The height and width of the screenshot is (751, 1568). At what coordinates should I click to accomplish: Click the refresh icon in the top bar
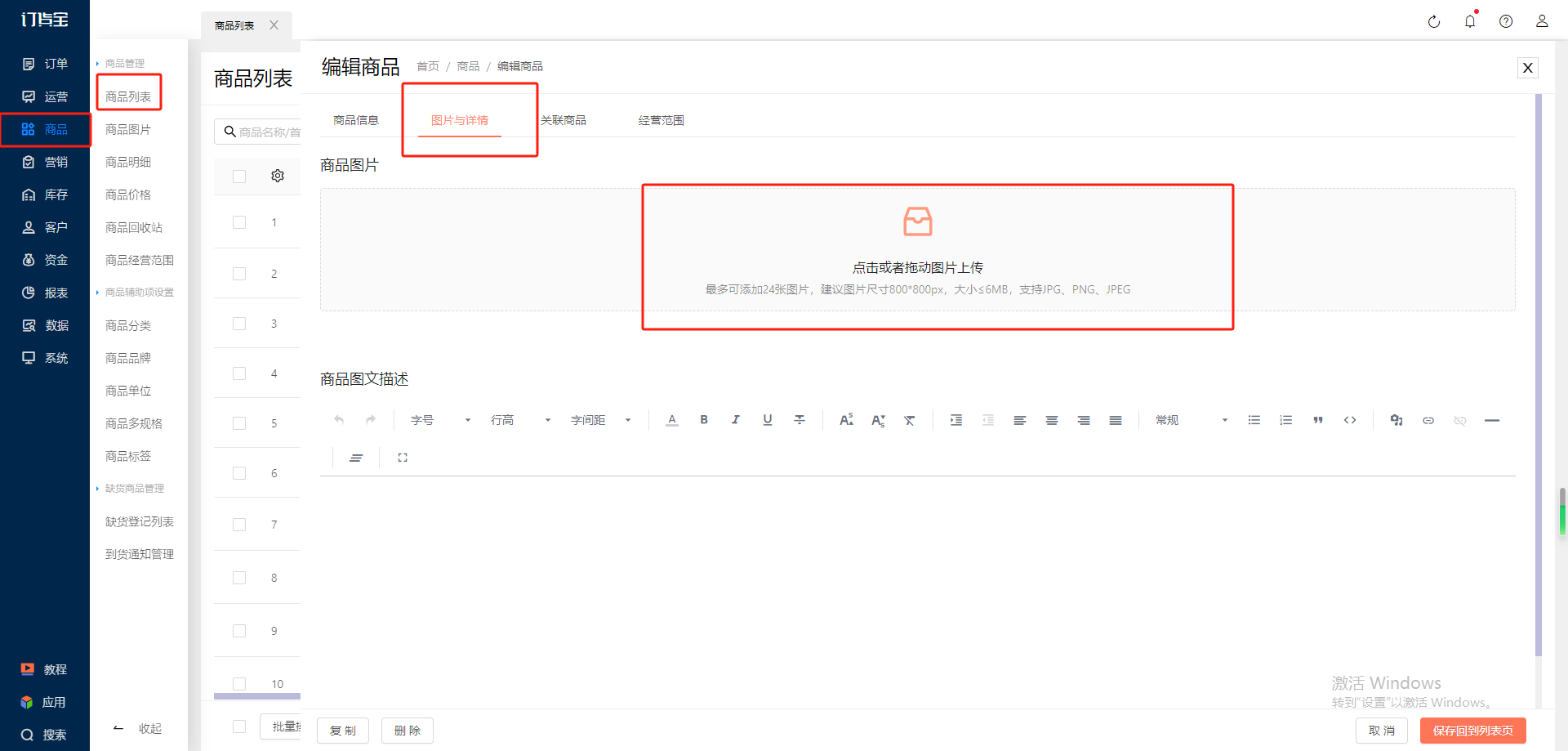tap(1434, 21)
